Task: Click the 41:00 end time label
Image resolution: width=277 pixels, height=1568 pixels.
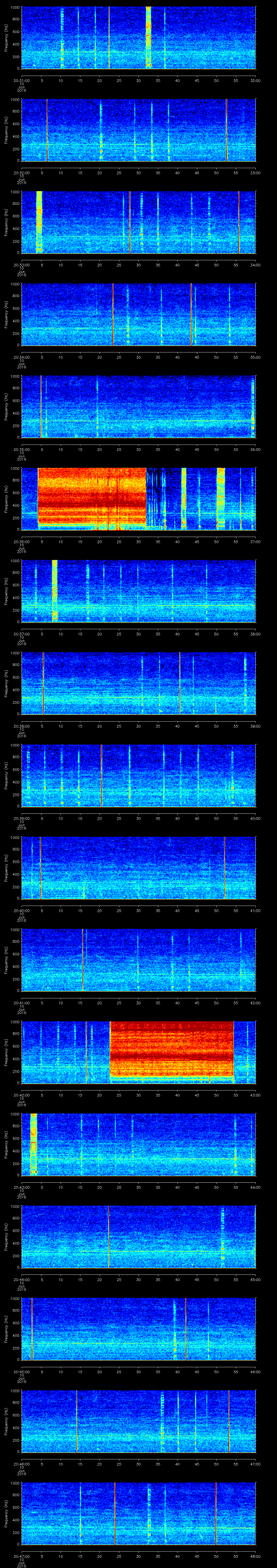Action: click(x=255, y=910)
